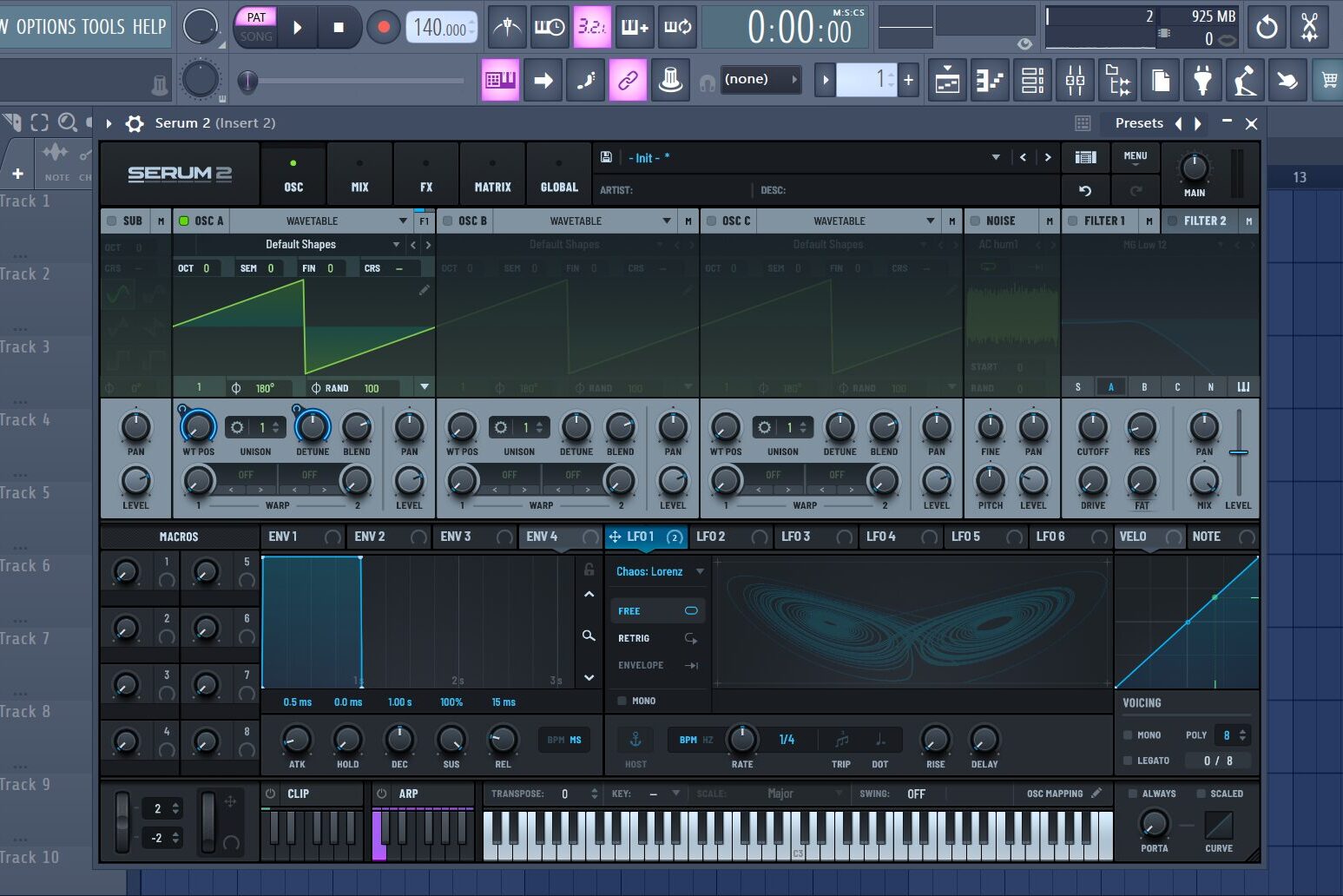Open the Piano roll view
The height and width of the screenshot is (896, 1343).
(990, 82)
